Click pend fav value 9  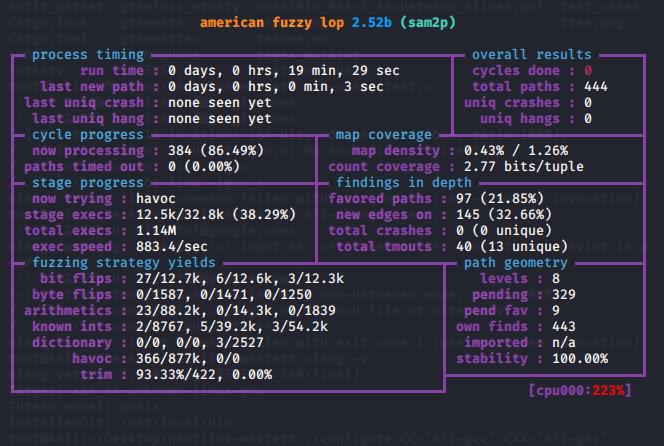click(x=556, y=311)
